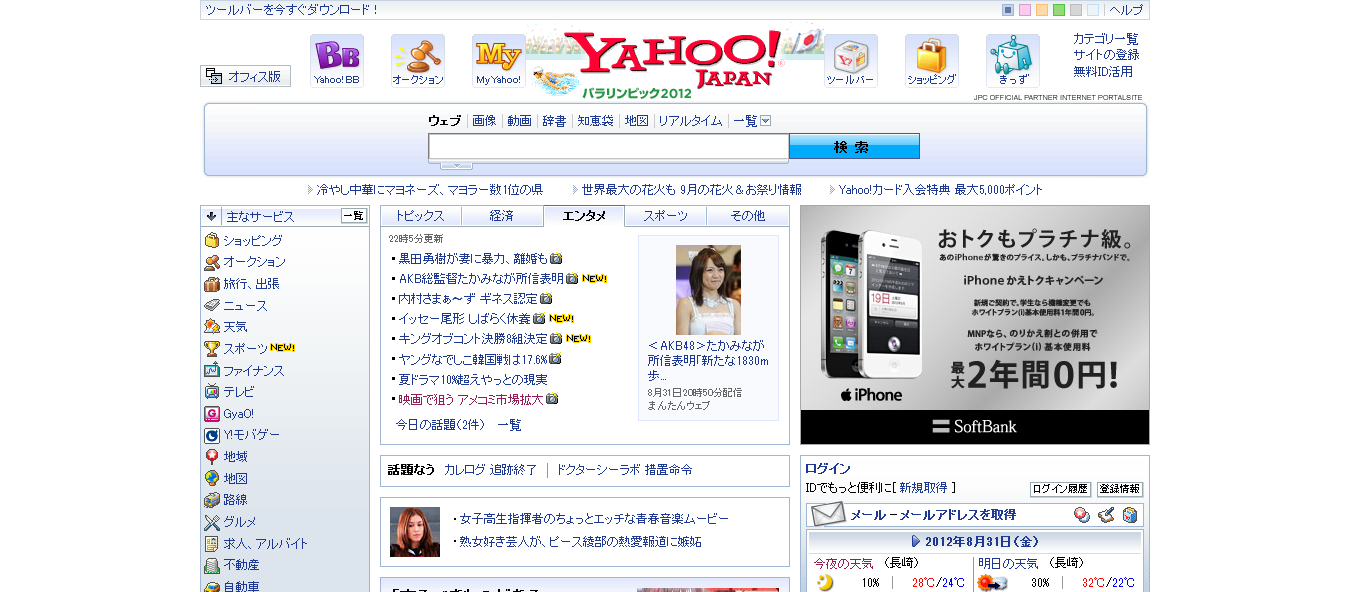
Task: Open the My Yahoo! icon
Action: pyautogui.click(x=499, y=61)
